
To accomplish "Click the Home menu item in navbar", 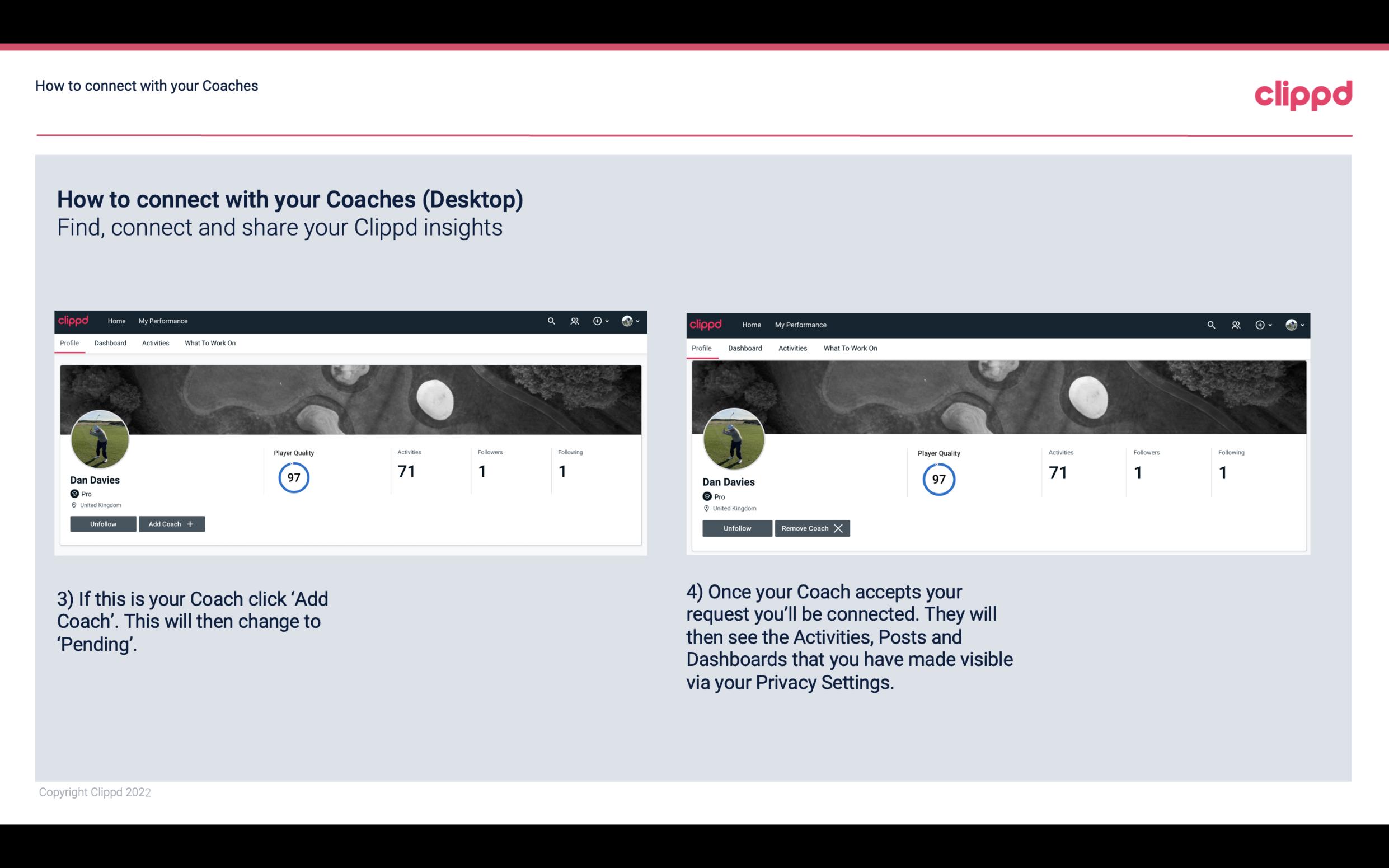I will point(116,321).
